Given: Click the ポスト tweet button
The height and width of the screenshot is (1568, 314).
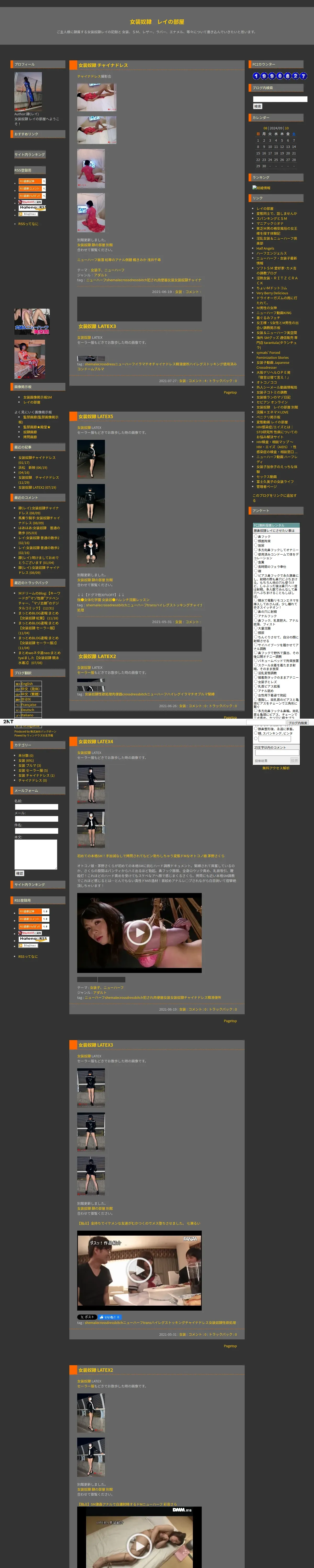Looking at the screenshot, I should (87, 1317).
